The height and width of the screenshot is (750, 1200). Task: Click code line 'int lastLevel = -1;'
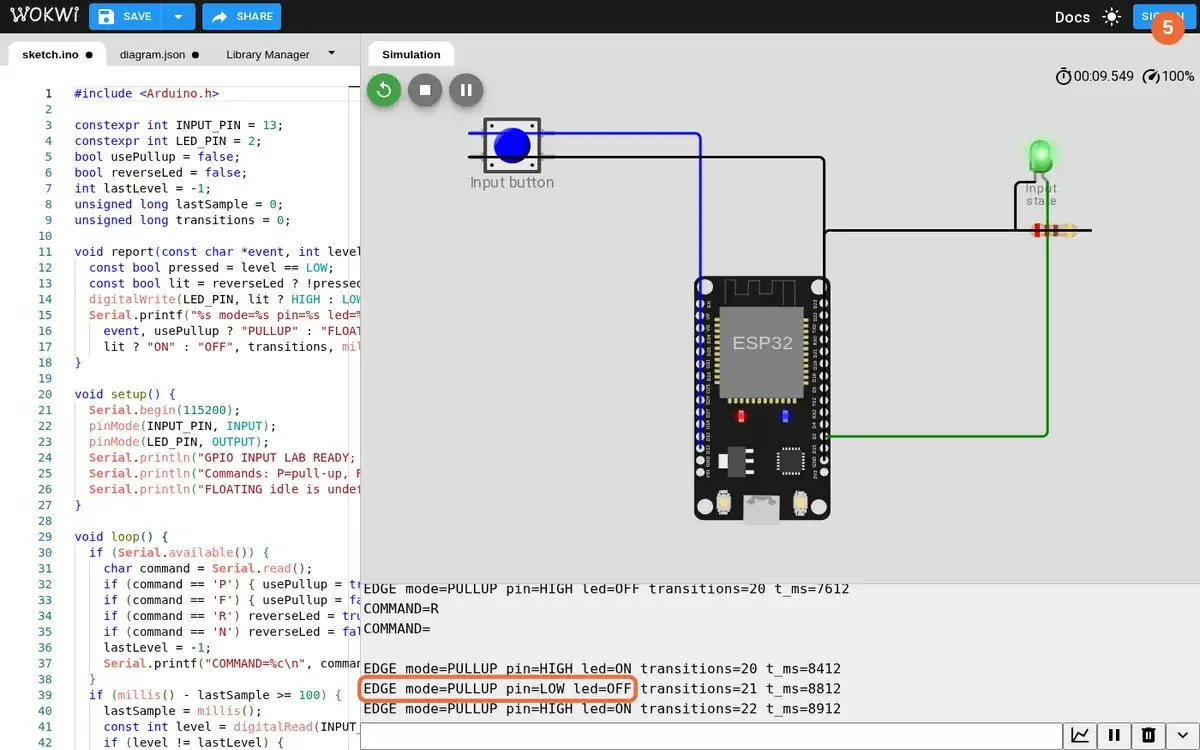click(x=143, y=188)
